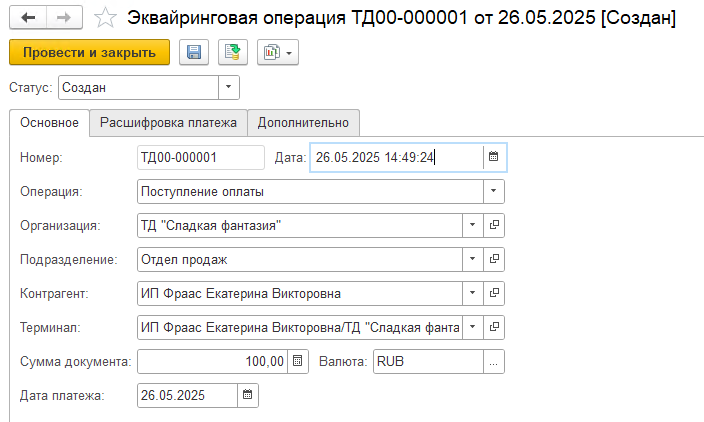Expand the Операция dropdown list
Image resolution: width=704 pixels, height=422 pixels.
493,191
